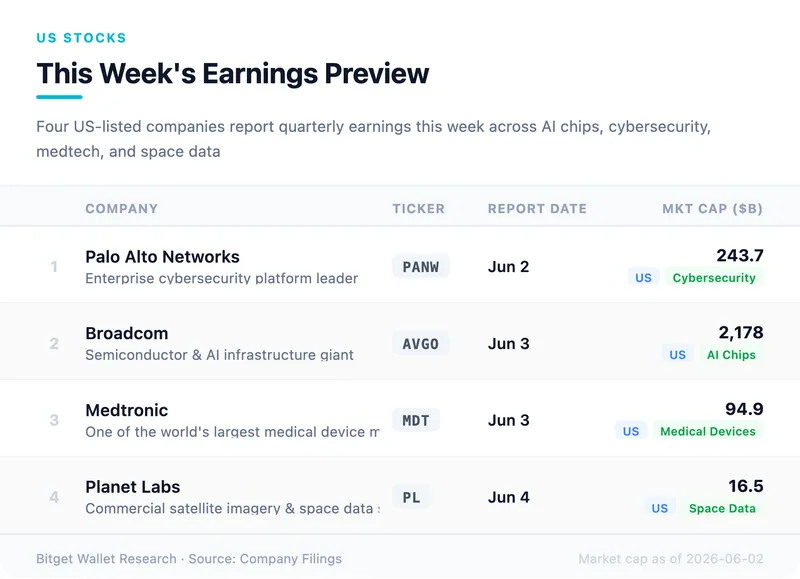Click the PANW ticker badge
800x579 pixels.
(420, 266)
